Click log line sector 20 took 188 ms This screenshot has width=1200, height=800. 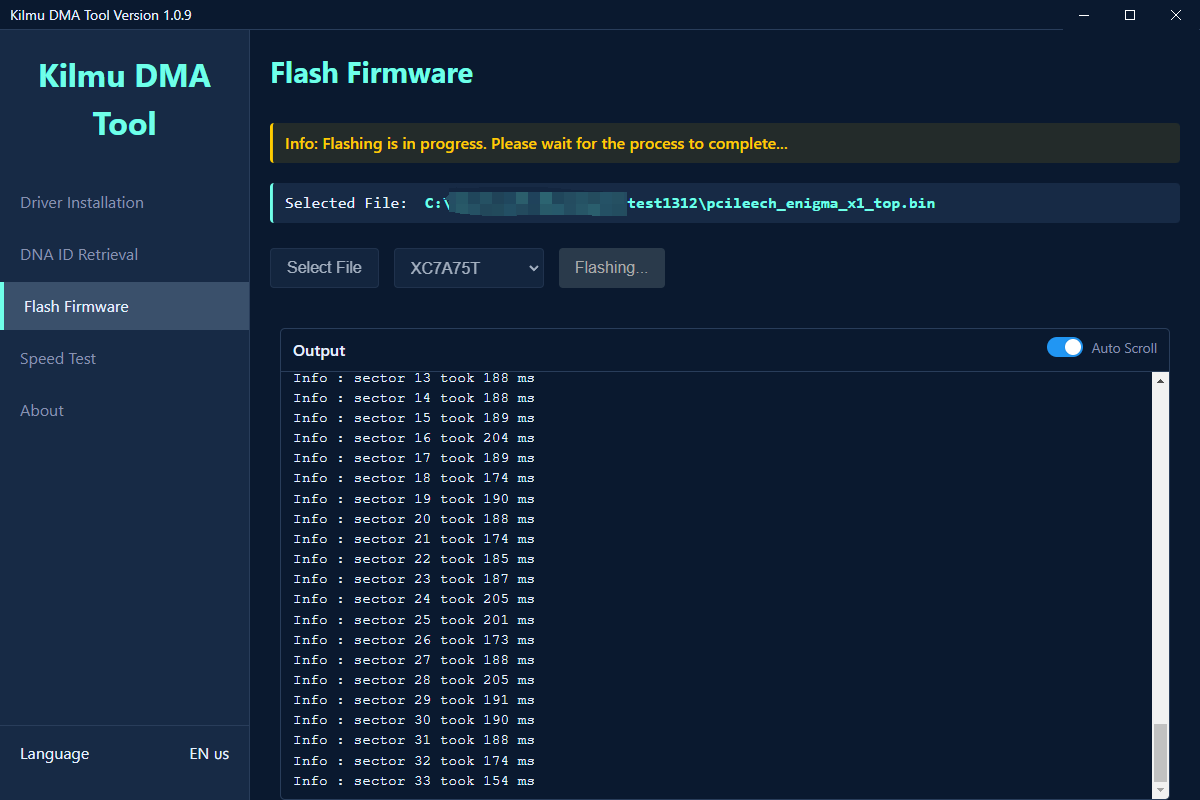pos(414,519)
